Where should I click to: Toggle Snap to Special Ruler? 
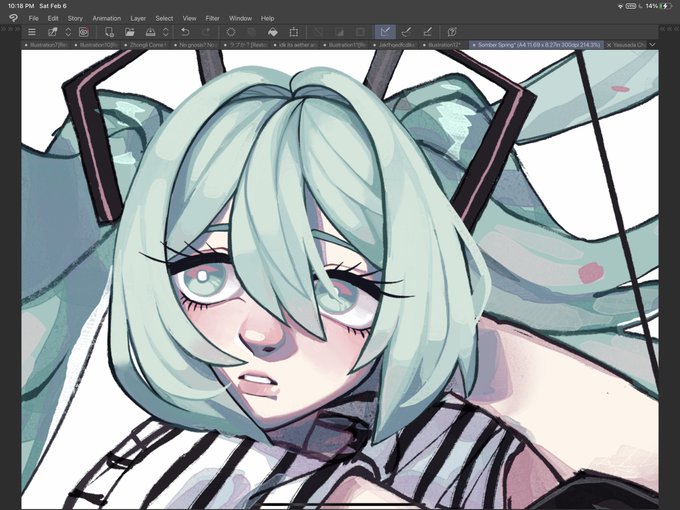tap(406, 32)
